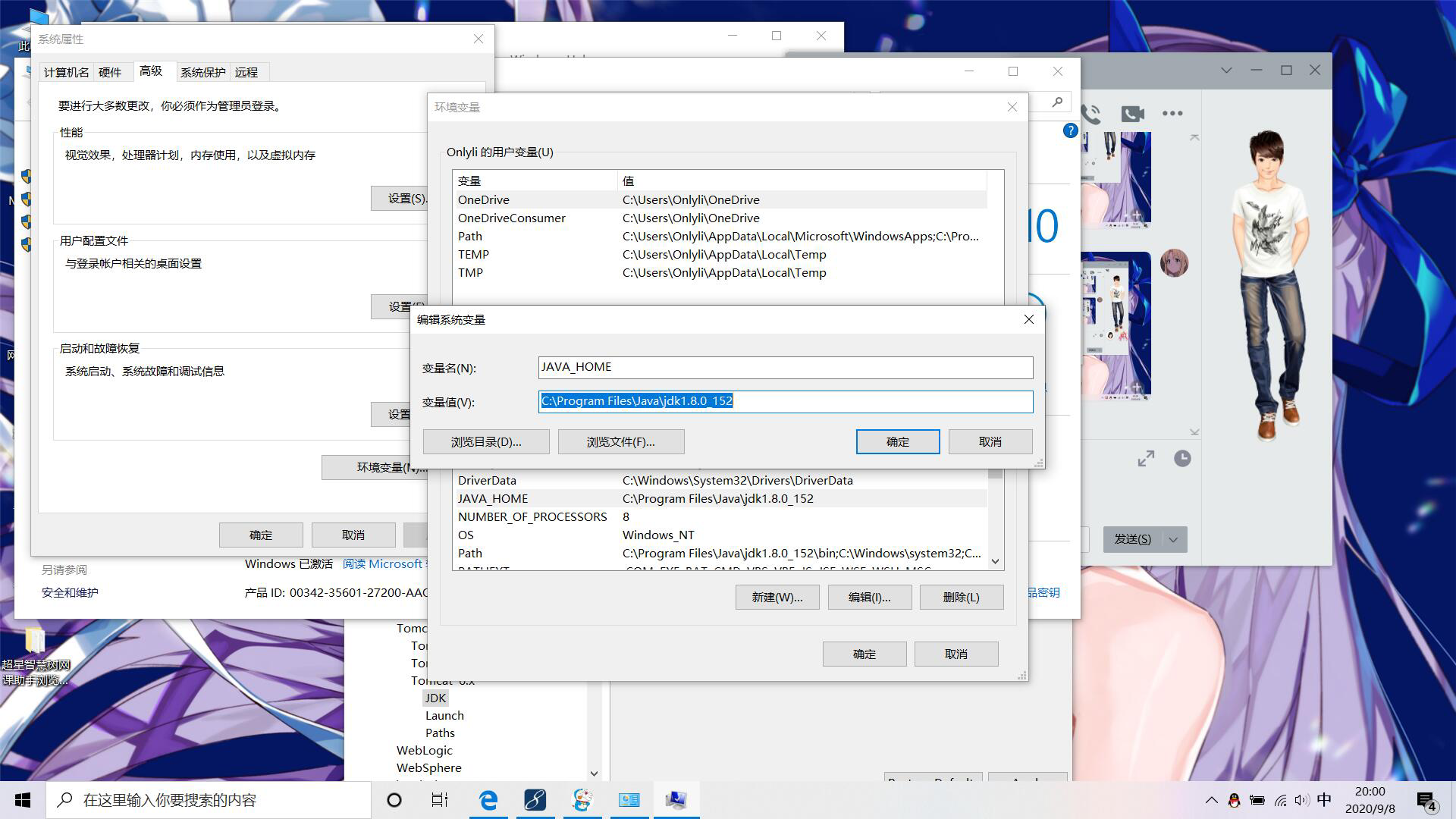Open the QQ chat more options menu

(x=1172, y=114)
